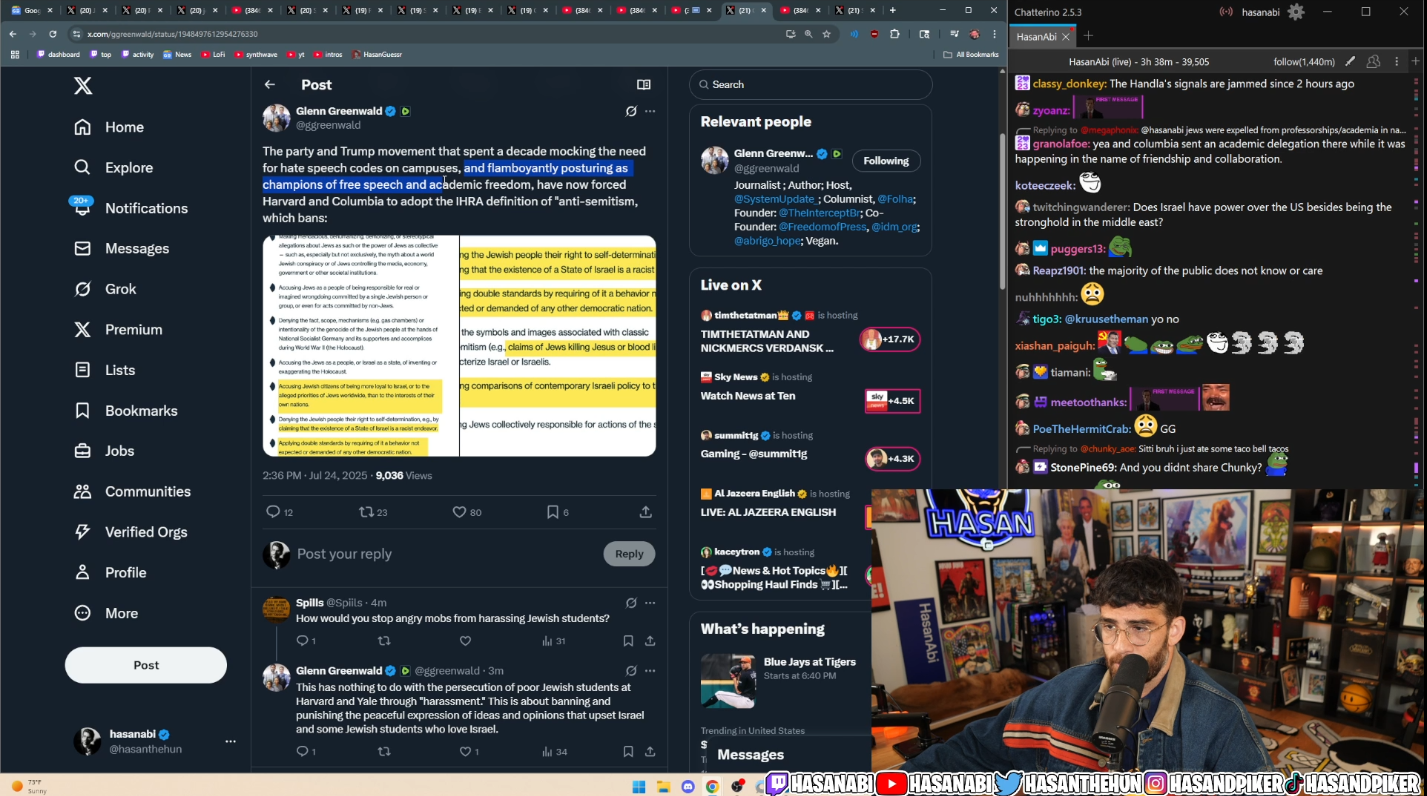Add a new Chatterino tab with plus
1427x796 pixels.
(x=1088, y=36)
